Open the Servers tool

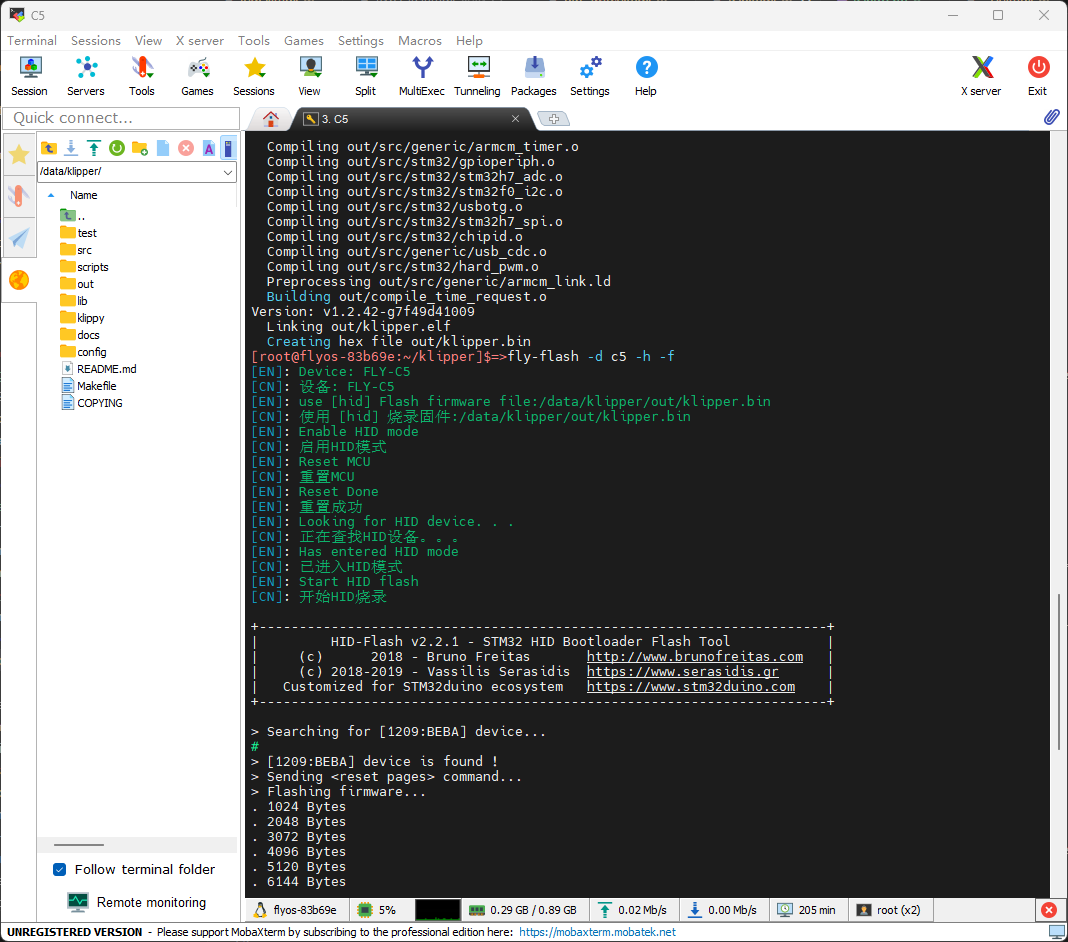(x=86, y=76)
